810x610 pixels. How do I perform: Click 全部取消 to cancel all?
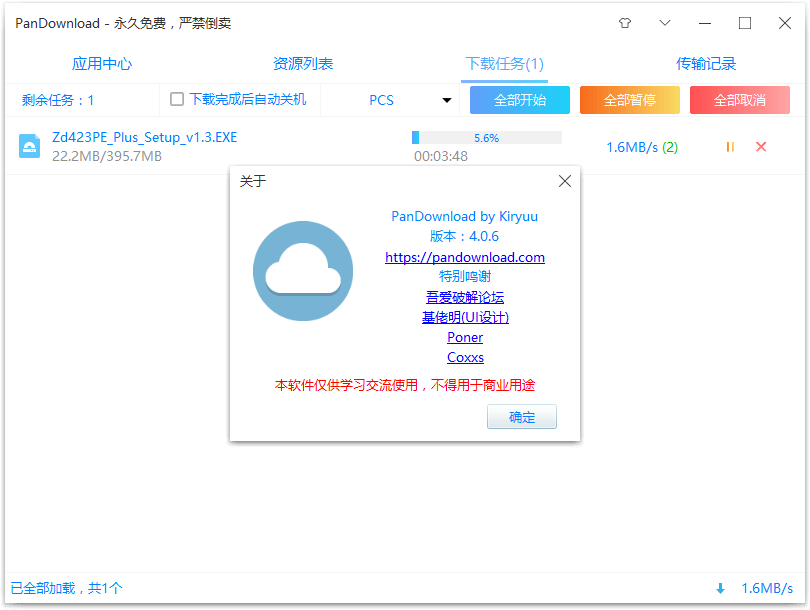pyautogui.click(x=740, y=100)
